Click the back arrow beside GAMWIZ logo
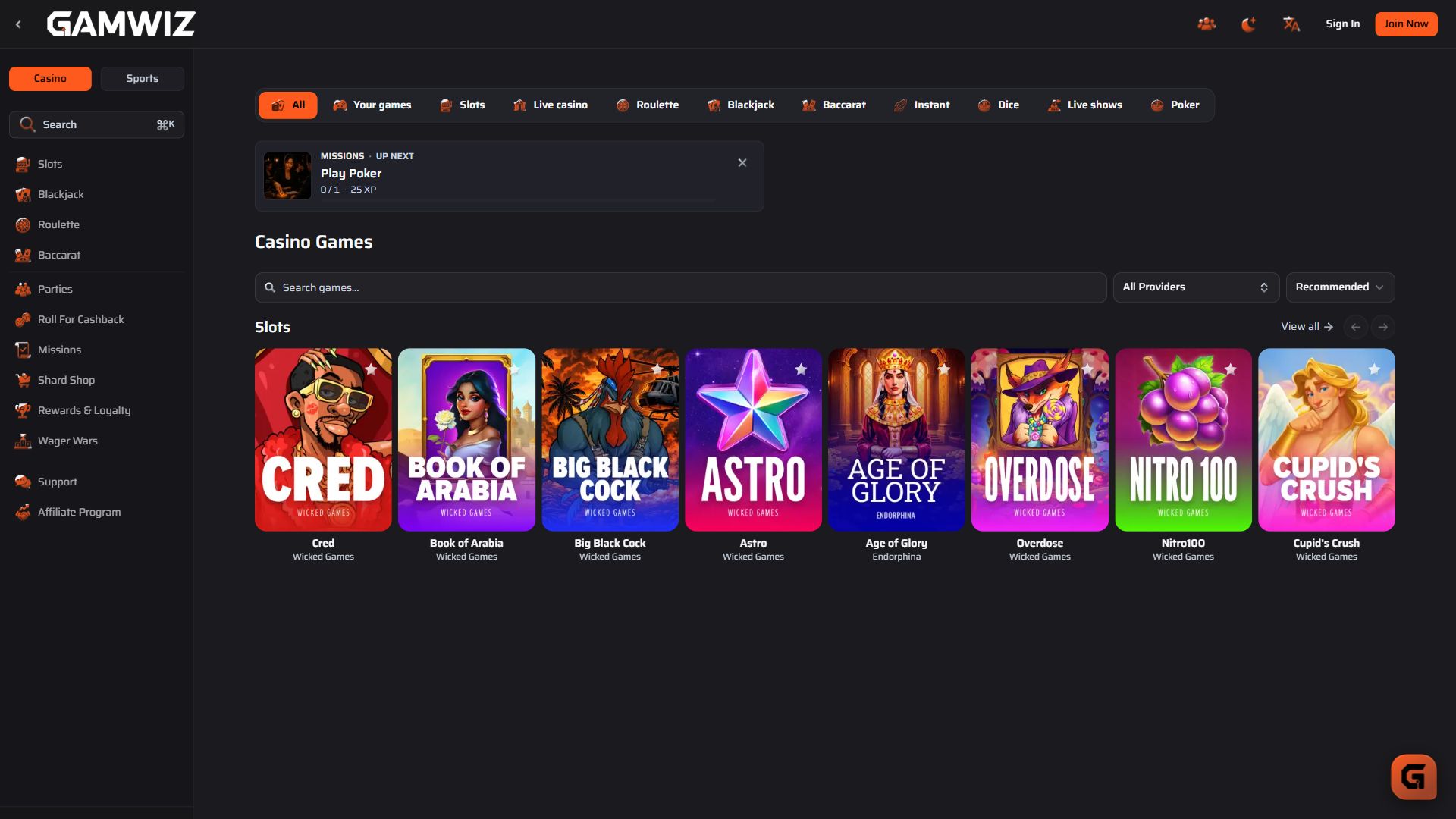 [x=18, y=24]
